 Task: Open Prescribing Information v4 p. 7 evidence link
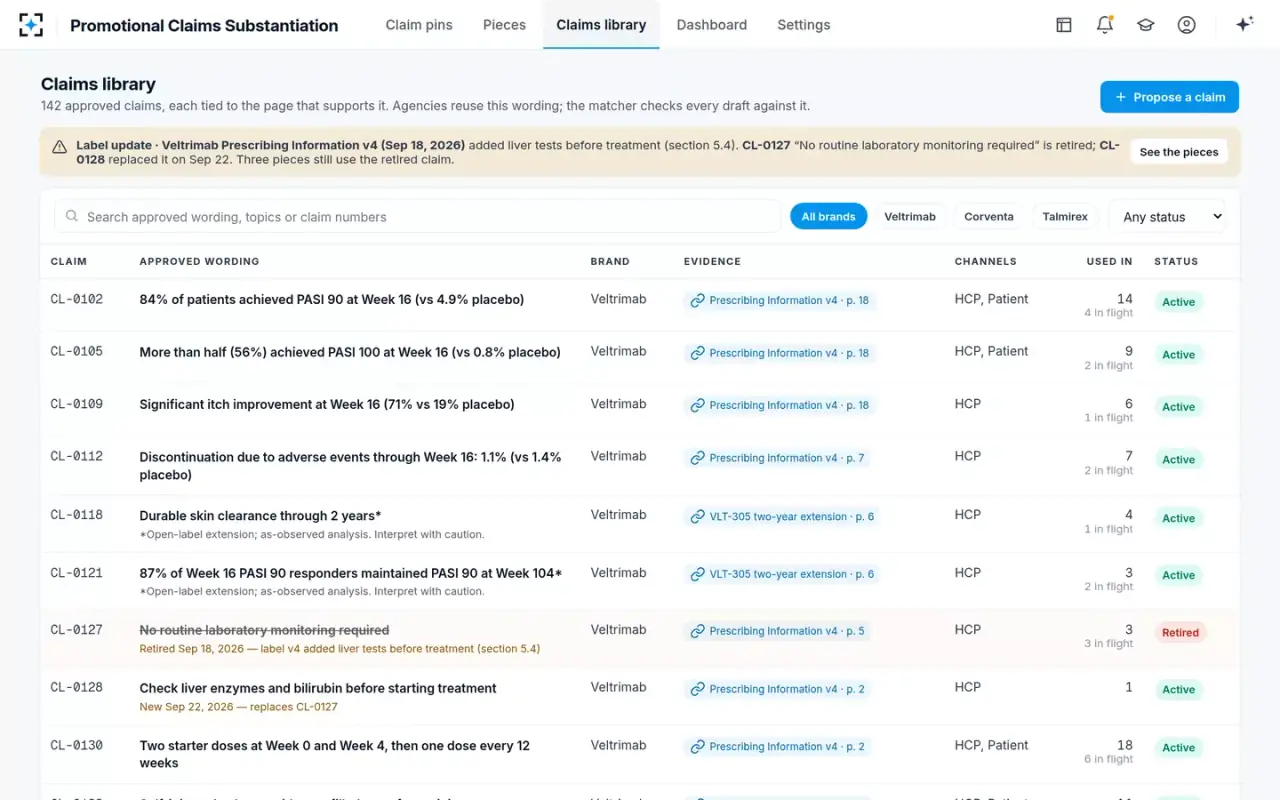[776, 458]
